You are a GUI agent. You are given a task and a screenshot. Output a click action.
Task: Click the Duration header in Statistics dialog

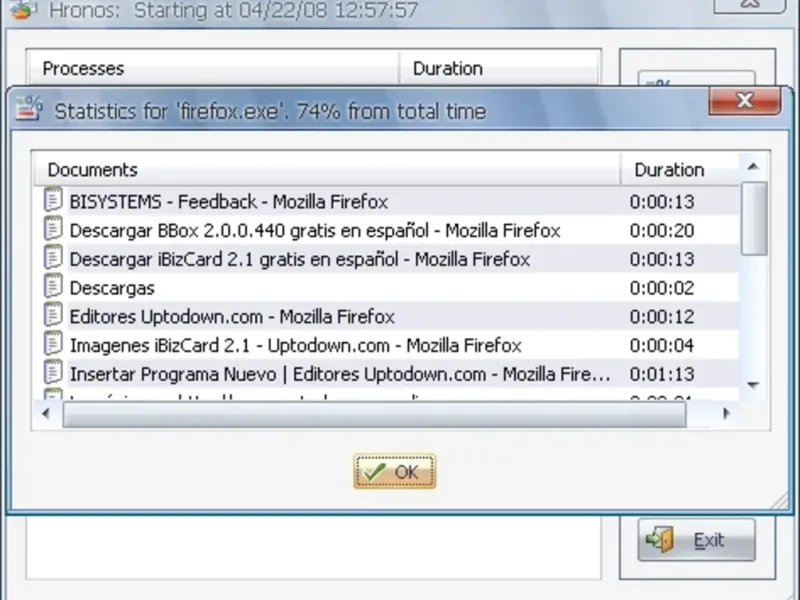click(680, 169)
